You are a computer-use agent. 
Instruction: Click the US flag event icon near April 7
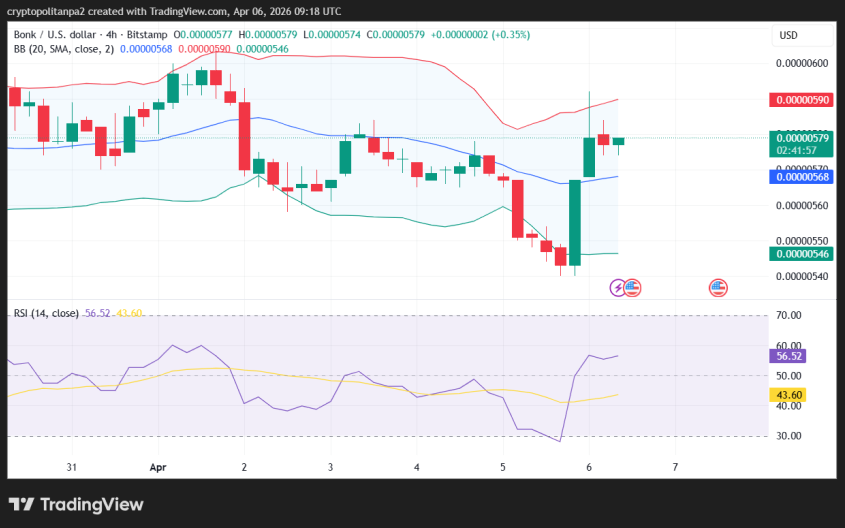coord(718,288)
